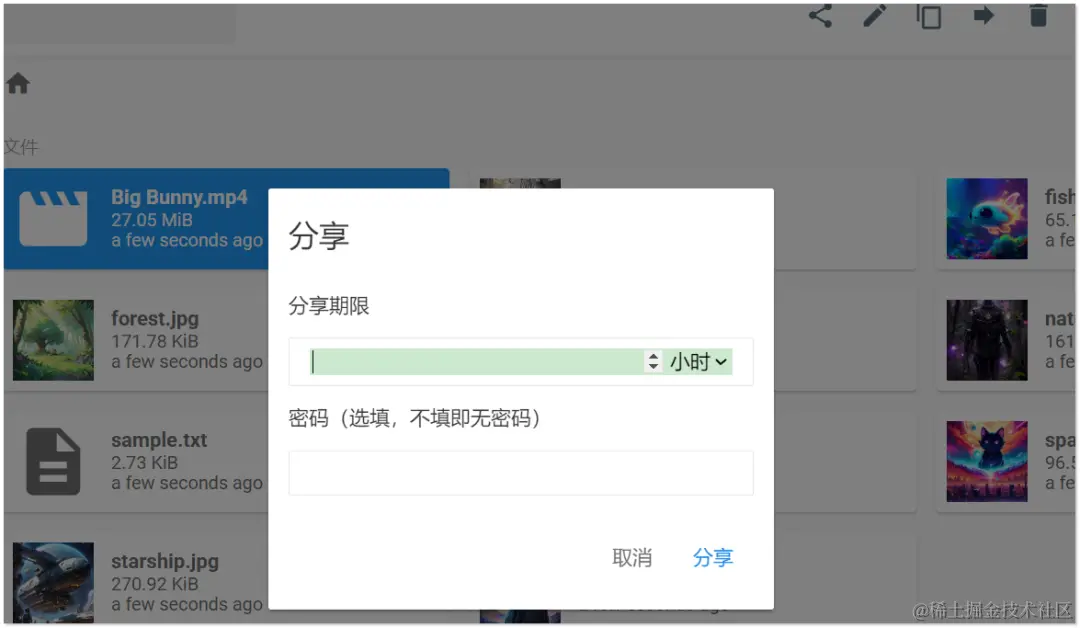Click the document icon on sample.txt
Screen dimensions: 1080x628
52,461
